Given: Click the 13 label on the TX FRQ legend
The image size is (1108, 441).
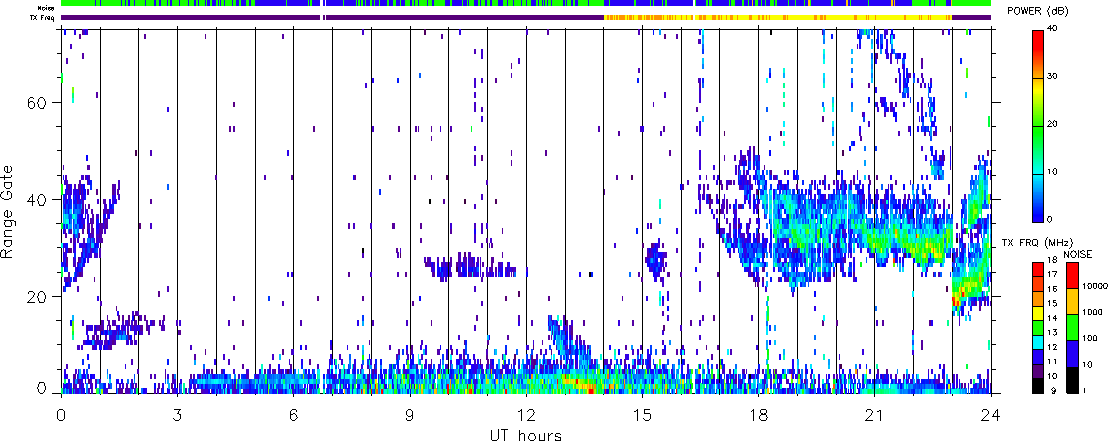Looking at the screenshot, I should tap(1052, 333).
